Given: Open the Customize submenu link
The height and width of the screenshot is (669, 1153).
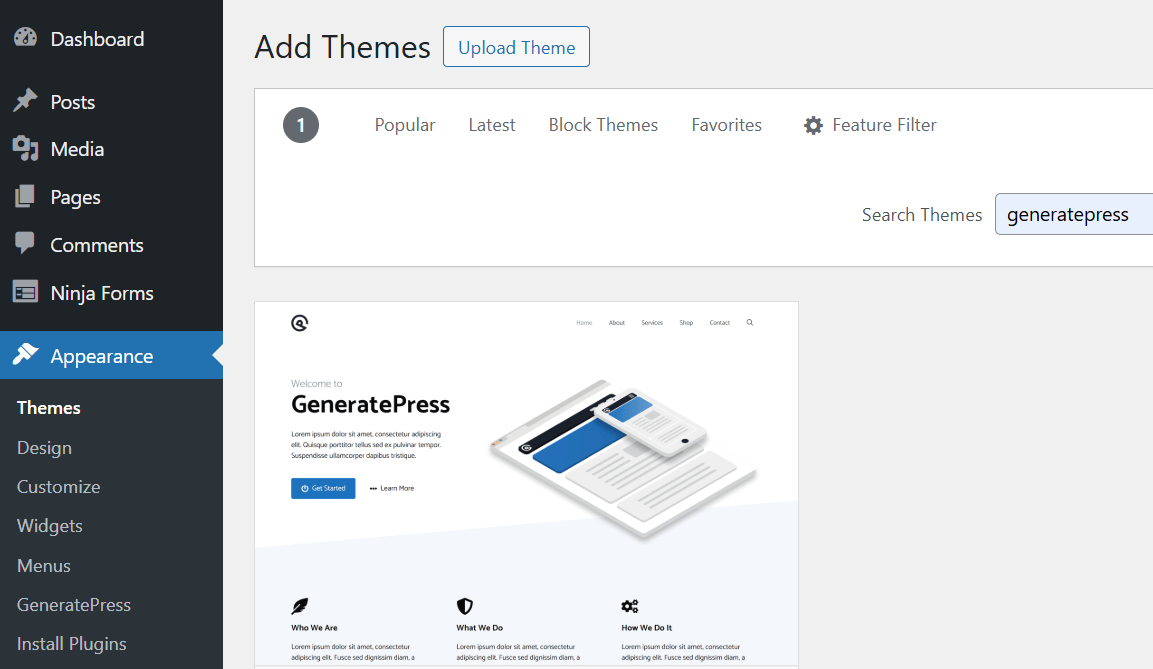Looking at the screenshot, I should (x=59, y=487).
